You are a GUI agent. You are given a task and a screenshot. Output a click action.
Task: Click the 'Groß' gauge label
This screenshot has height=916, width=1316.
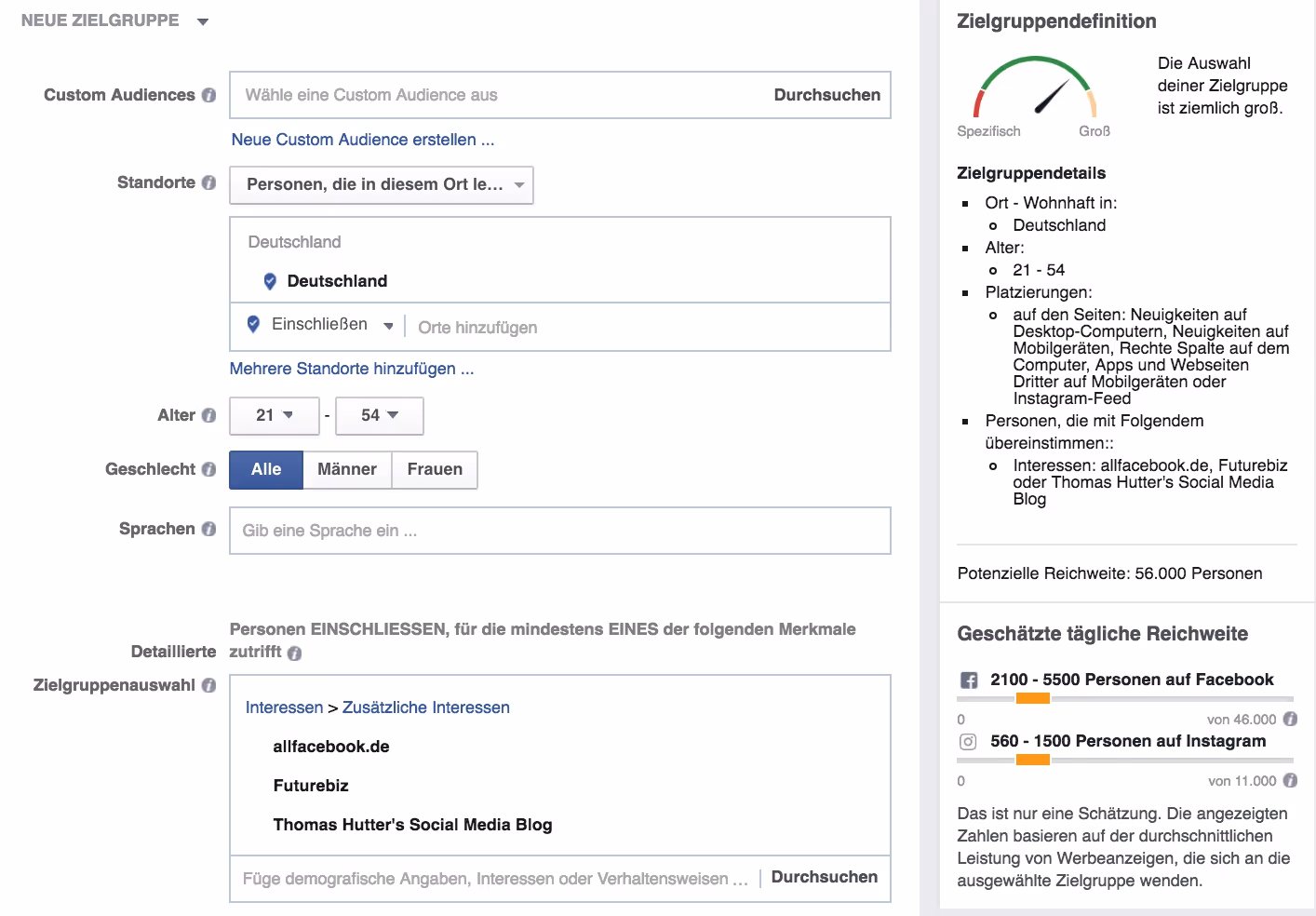tap(1094, 131)
